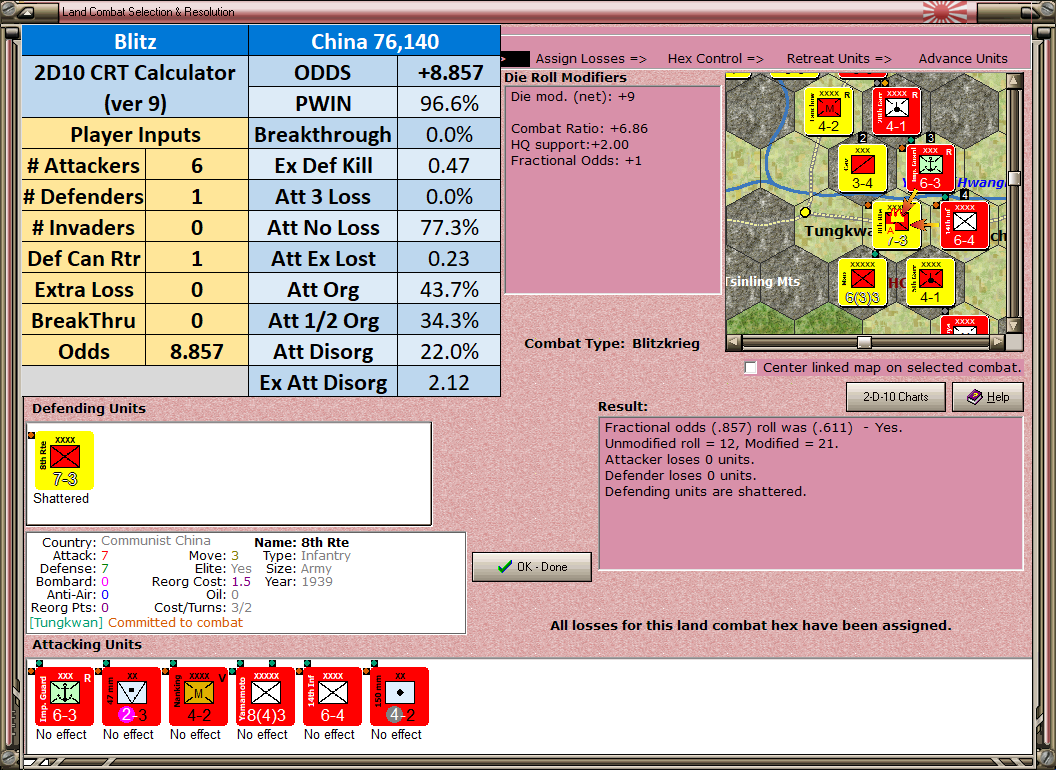Screen dimensions: 1056x770
Task: Select the 14th Inf 6-4 attacking unit
Action: [x=332, y=697]
